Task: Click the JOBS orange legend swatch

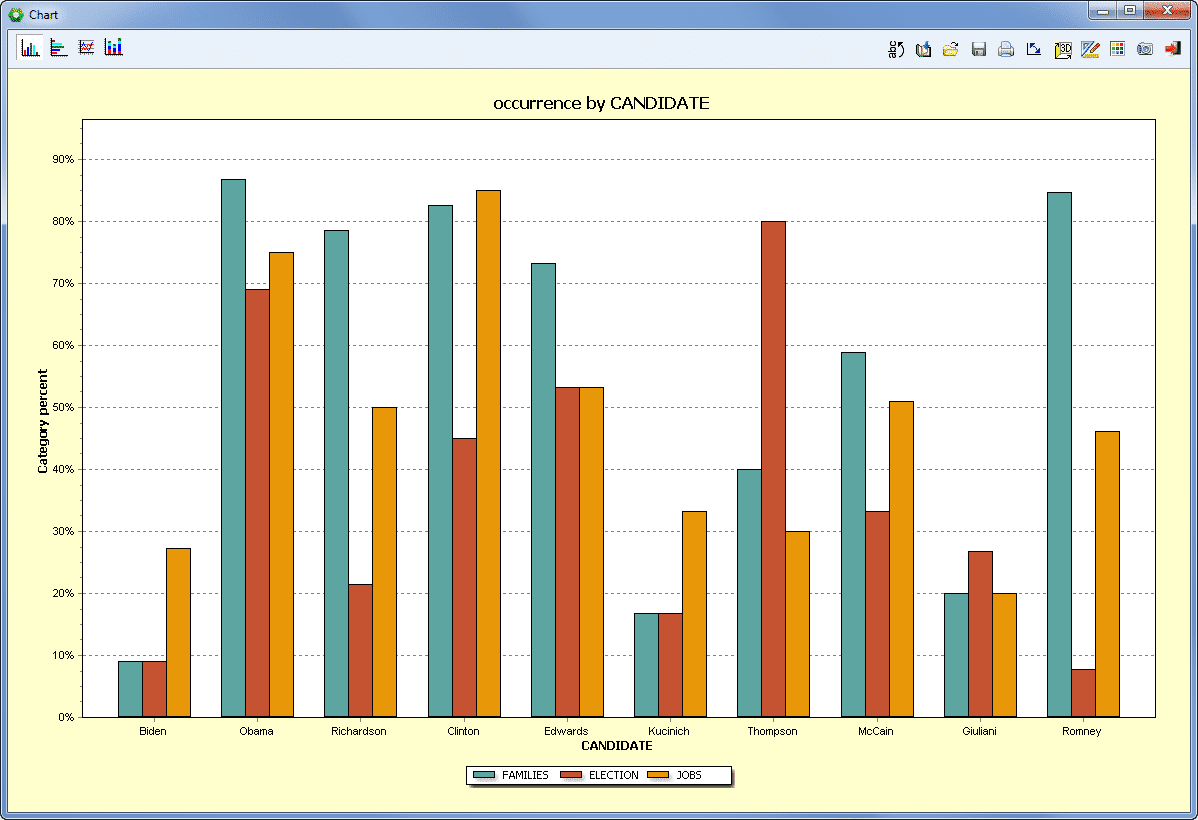Action: pyautogui.click(x=658, y=775)
